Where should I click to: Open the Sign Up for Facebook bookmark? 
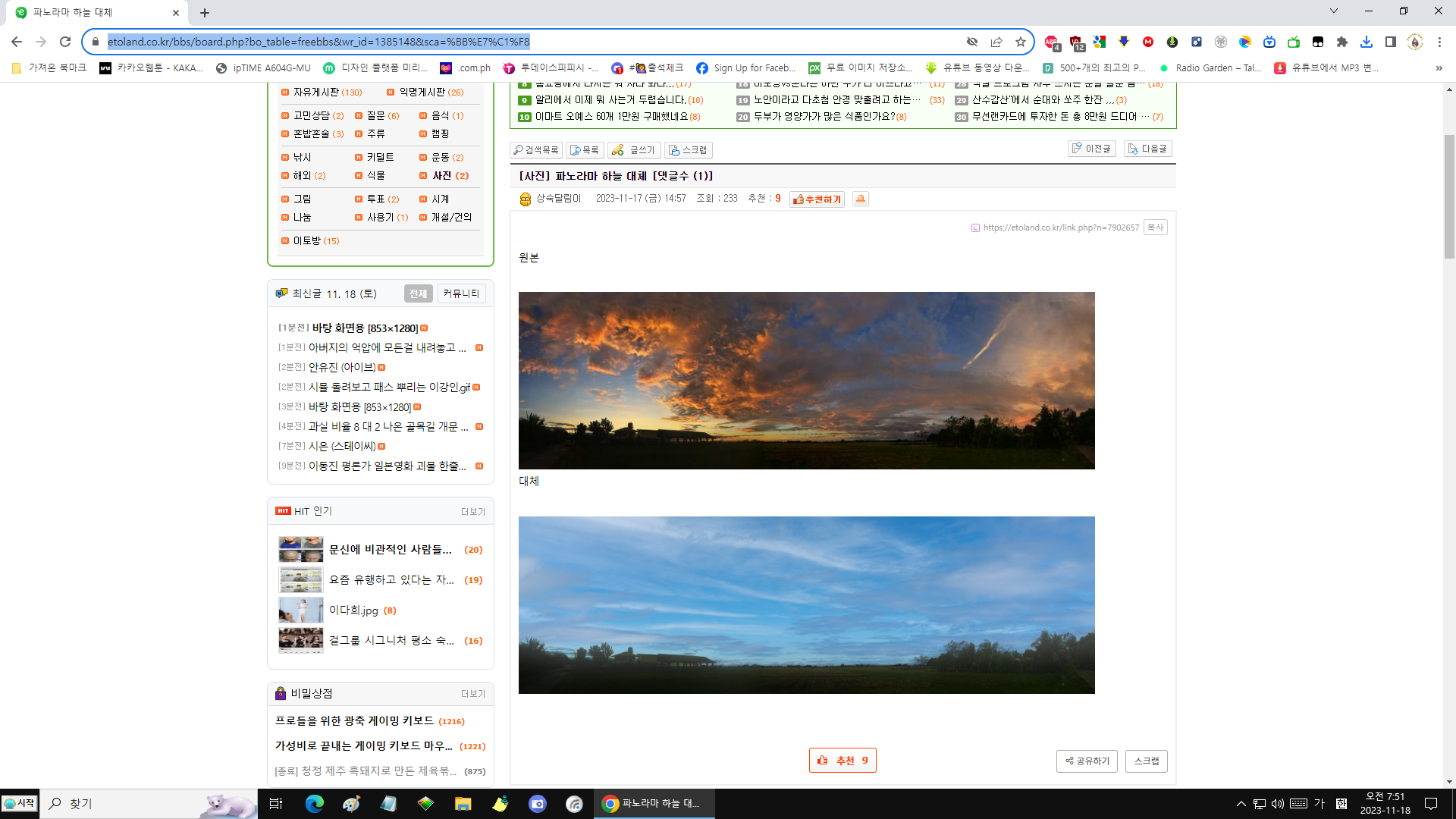tap(746, 67)
